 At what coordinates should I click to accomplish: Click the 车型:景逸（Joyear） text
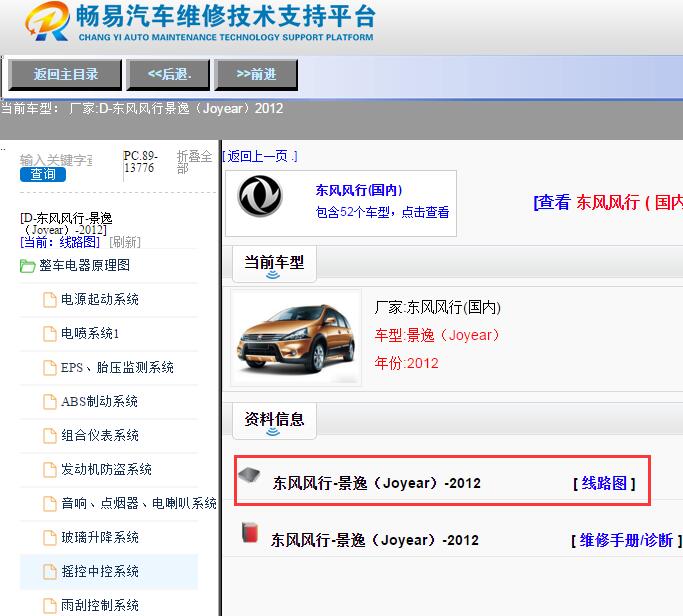(x=437, y=335)
